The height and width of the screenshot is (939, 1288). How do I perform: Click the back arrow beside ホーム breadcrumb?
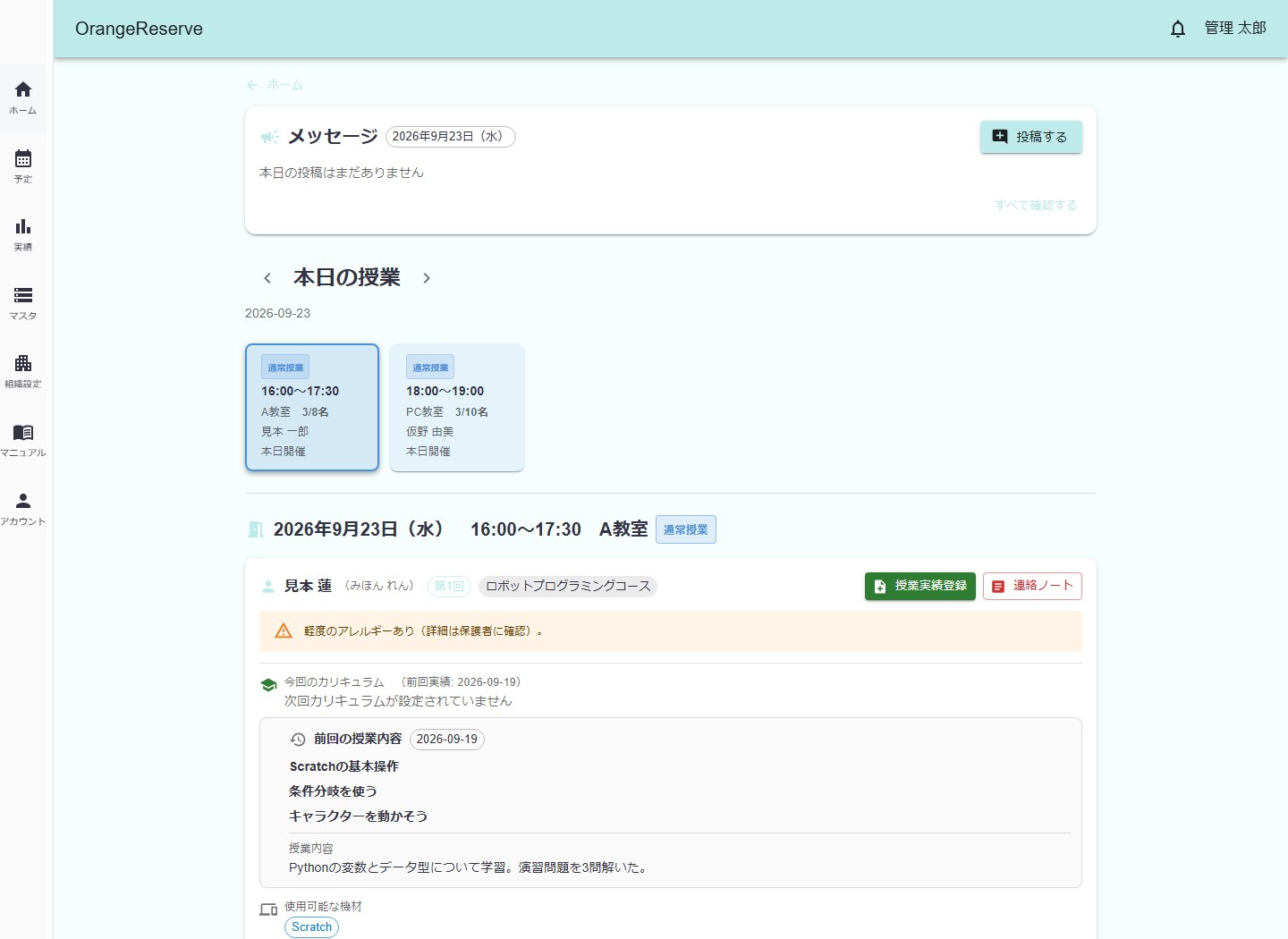pos(252,85)
